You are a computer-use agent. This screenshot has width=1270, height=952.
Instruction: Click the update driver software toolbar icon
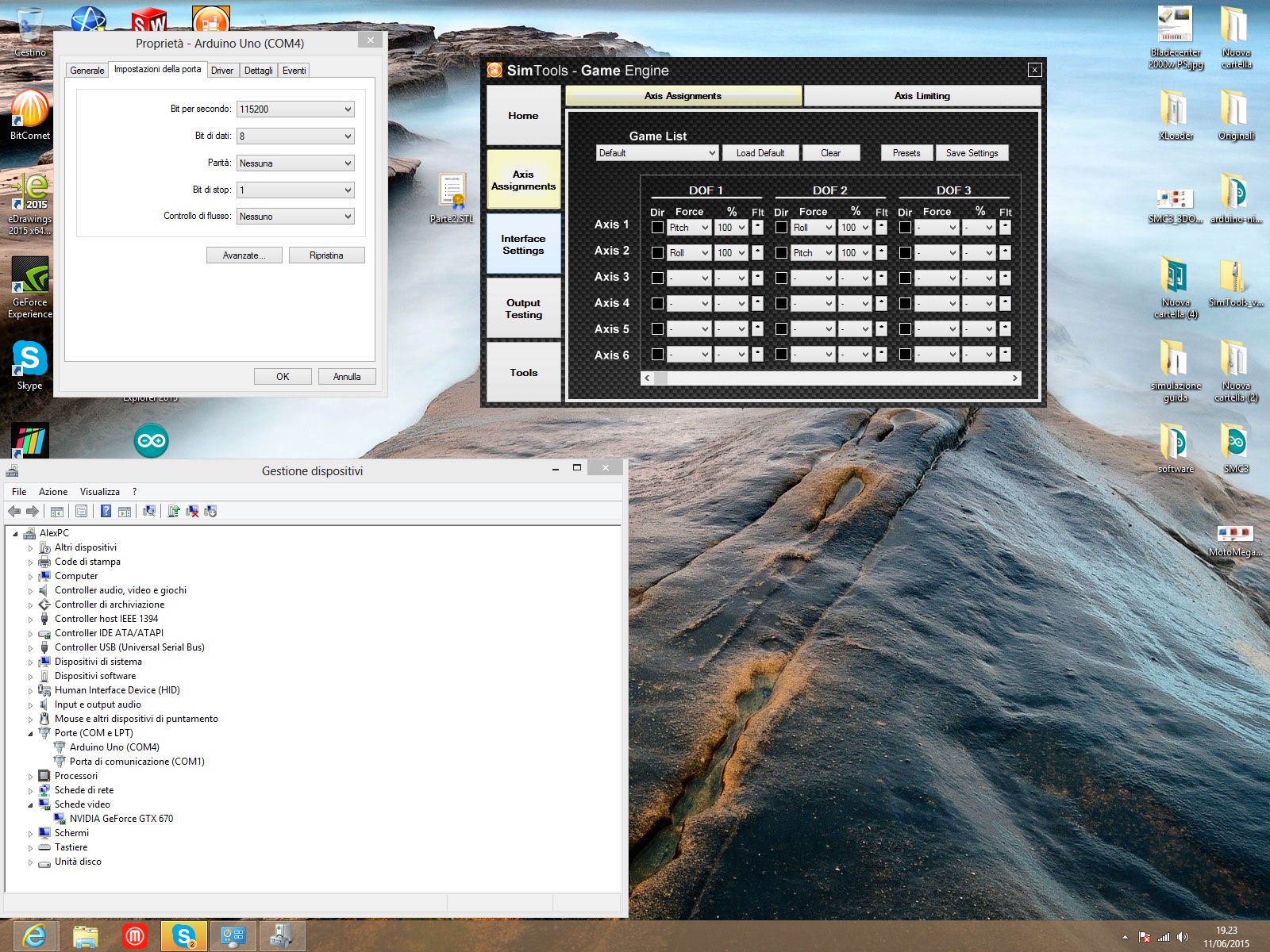(173, 512)
